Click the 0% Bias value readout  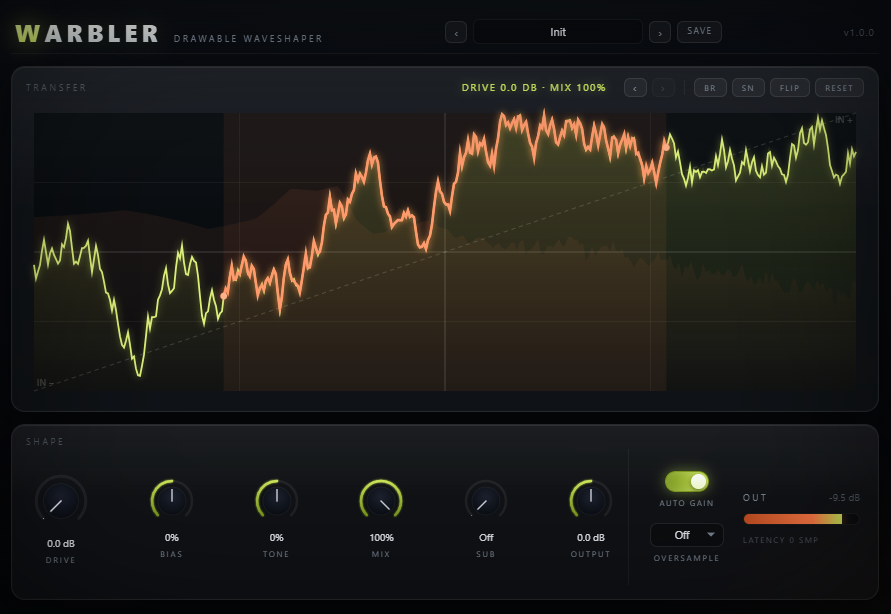tap(172, 537)
